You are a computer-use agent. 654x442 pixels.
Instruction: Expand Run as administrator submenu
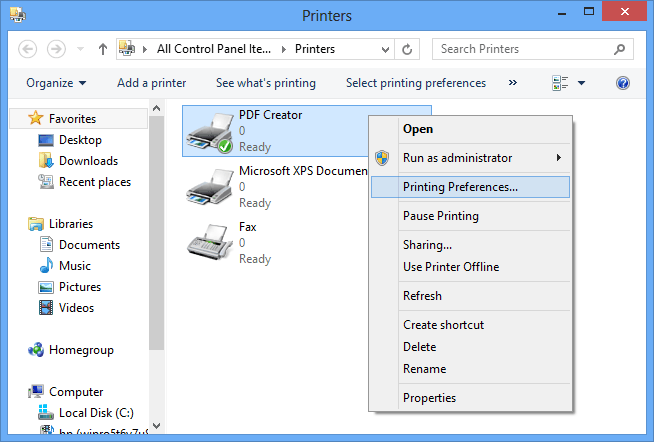pos(558,158)
